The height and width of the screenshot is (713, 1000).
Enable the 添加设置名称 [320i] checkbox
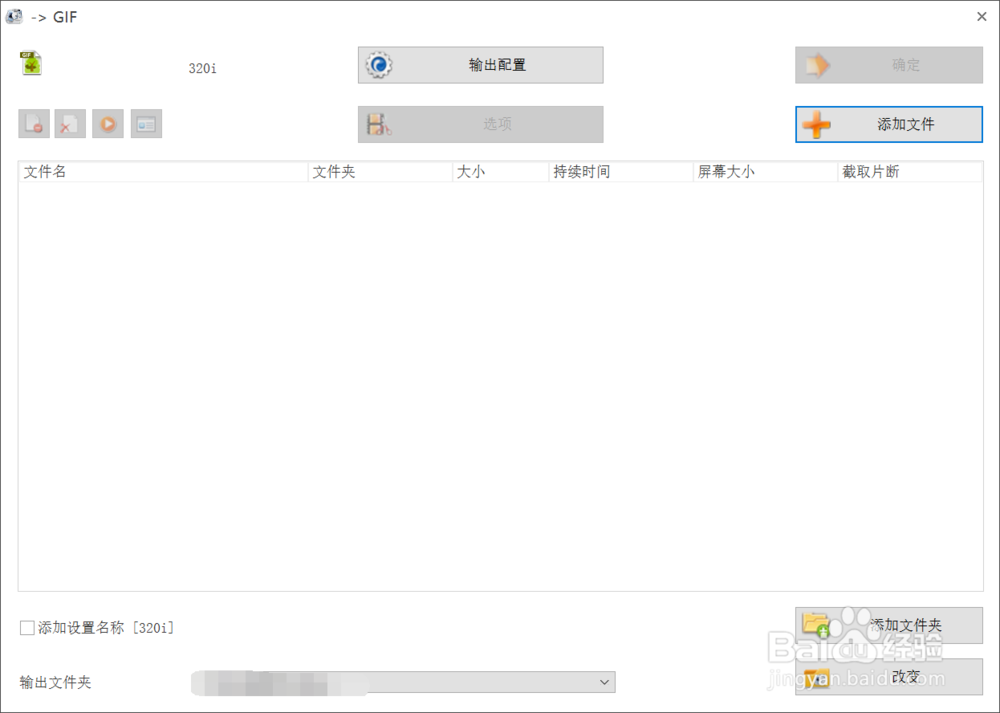[x=27, y=628]
